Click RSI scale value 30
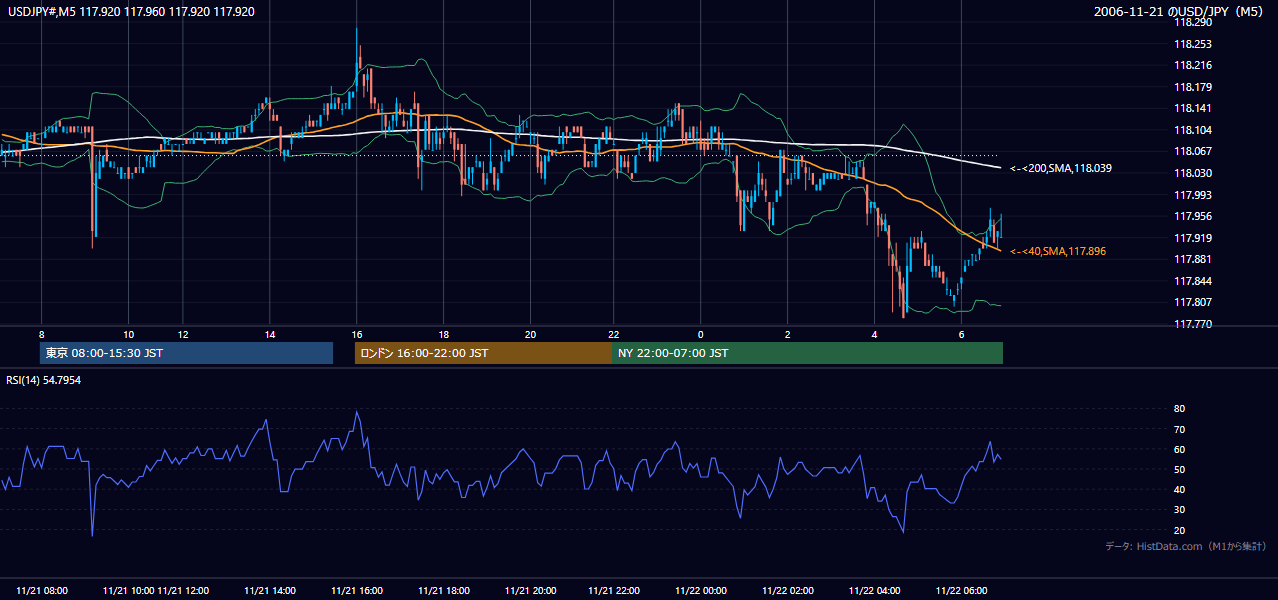This screenshot has width=1278, height=600. click(1179, 510)
